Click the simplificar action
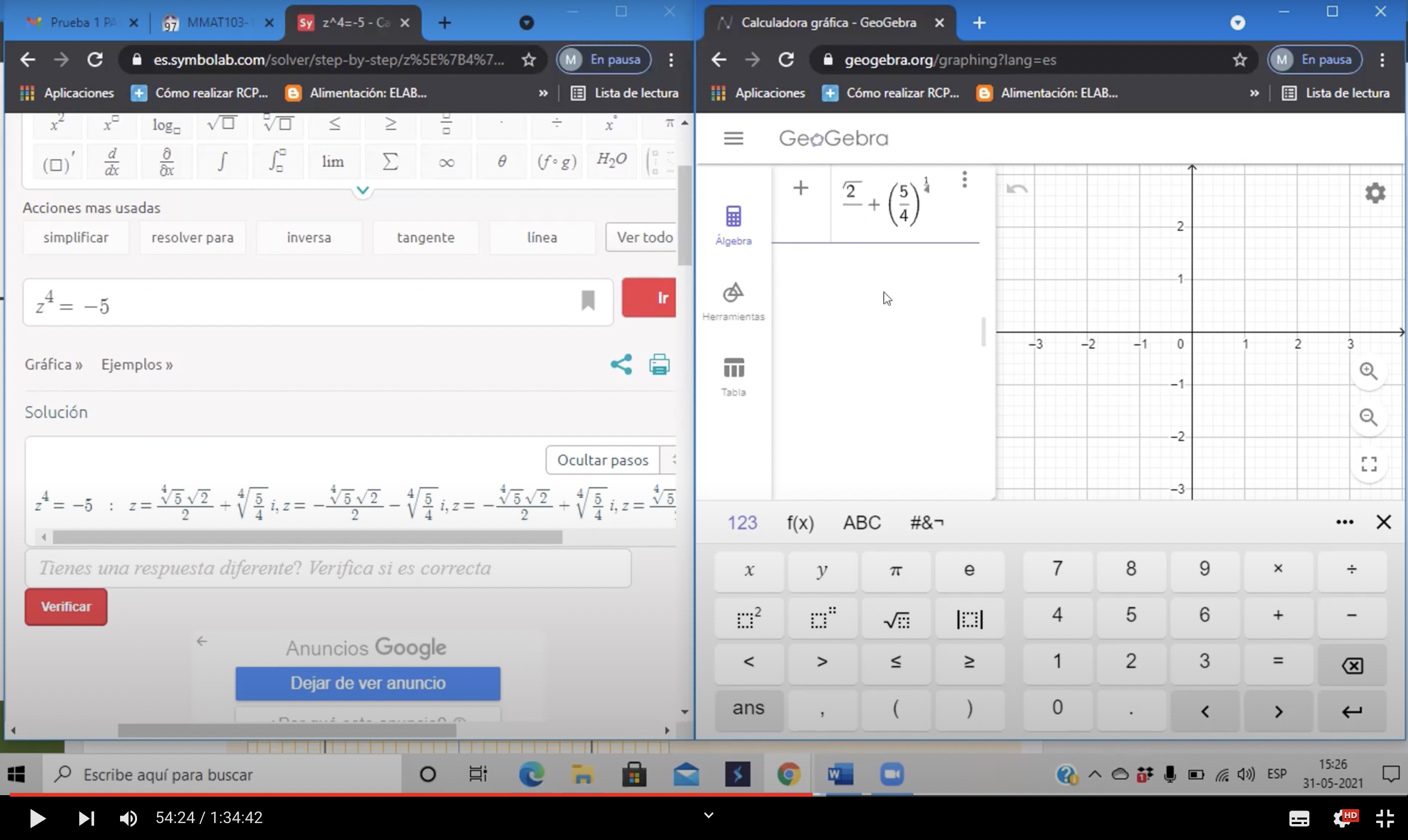The width and height of the screenshot is (1408, 840). [x=76, y=237]
